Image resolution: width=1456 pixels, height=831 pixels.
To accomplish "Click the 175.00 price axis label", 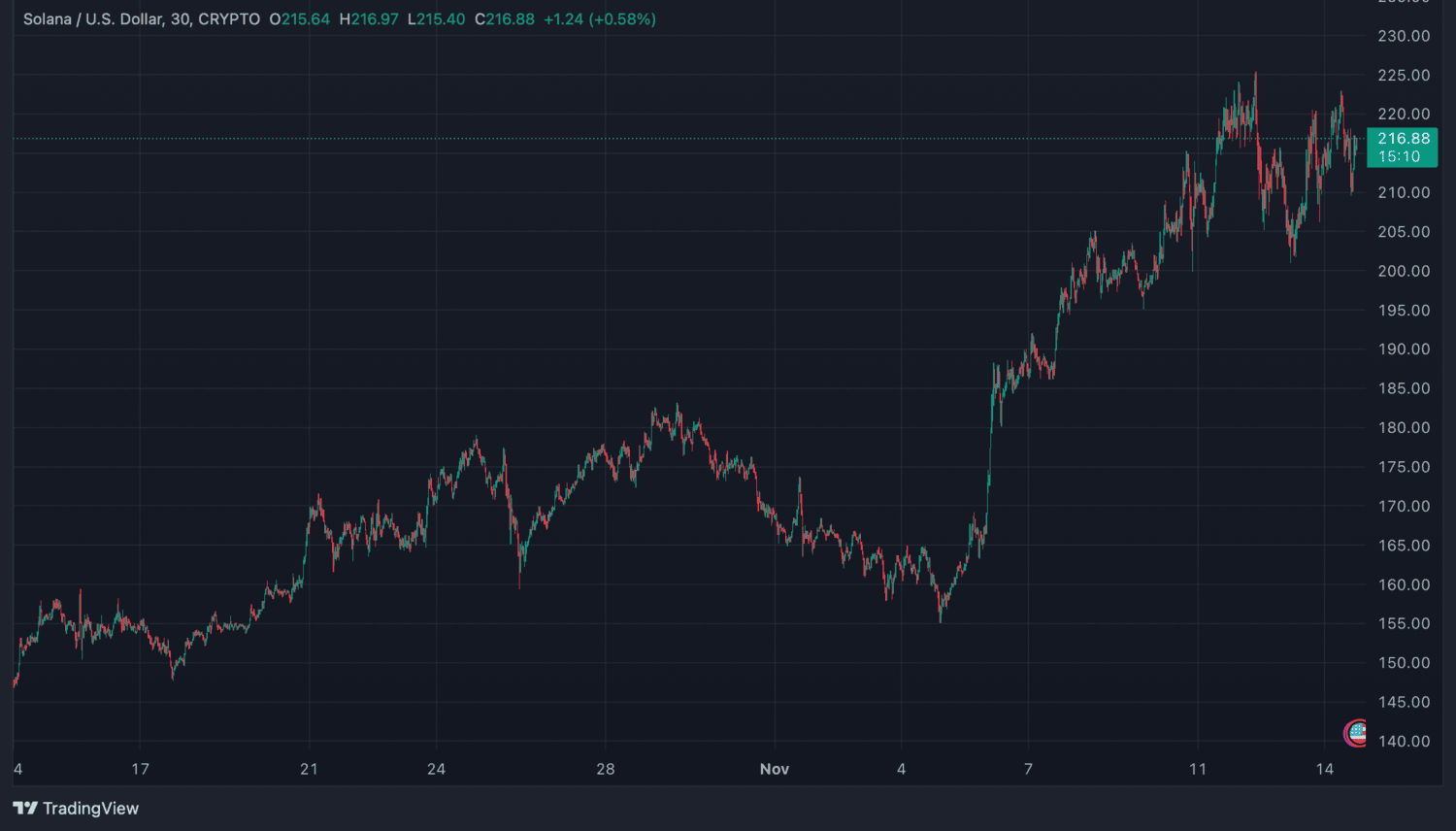I will coord(1404,467).
